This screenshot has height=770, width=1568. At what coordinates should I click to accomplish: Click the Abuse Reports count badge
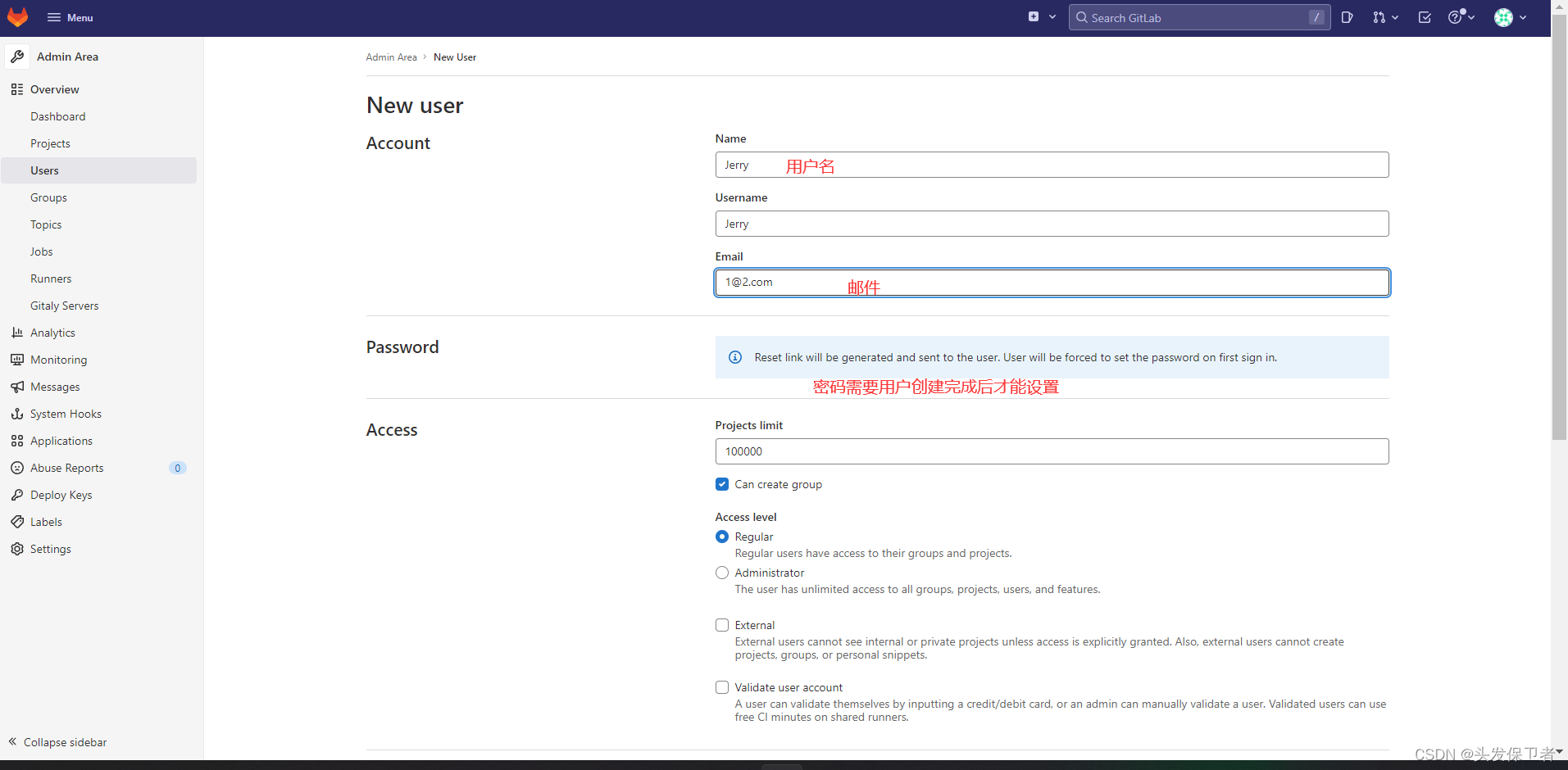pos(178,468)
